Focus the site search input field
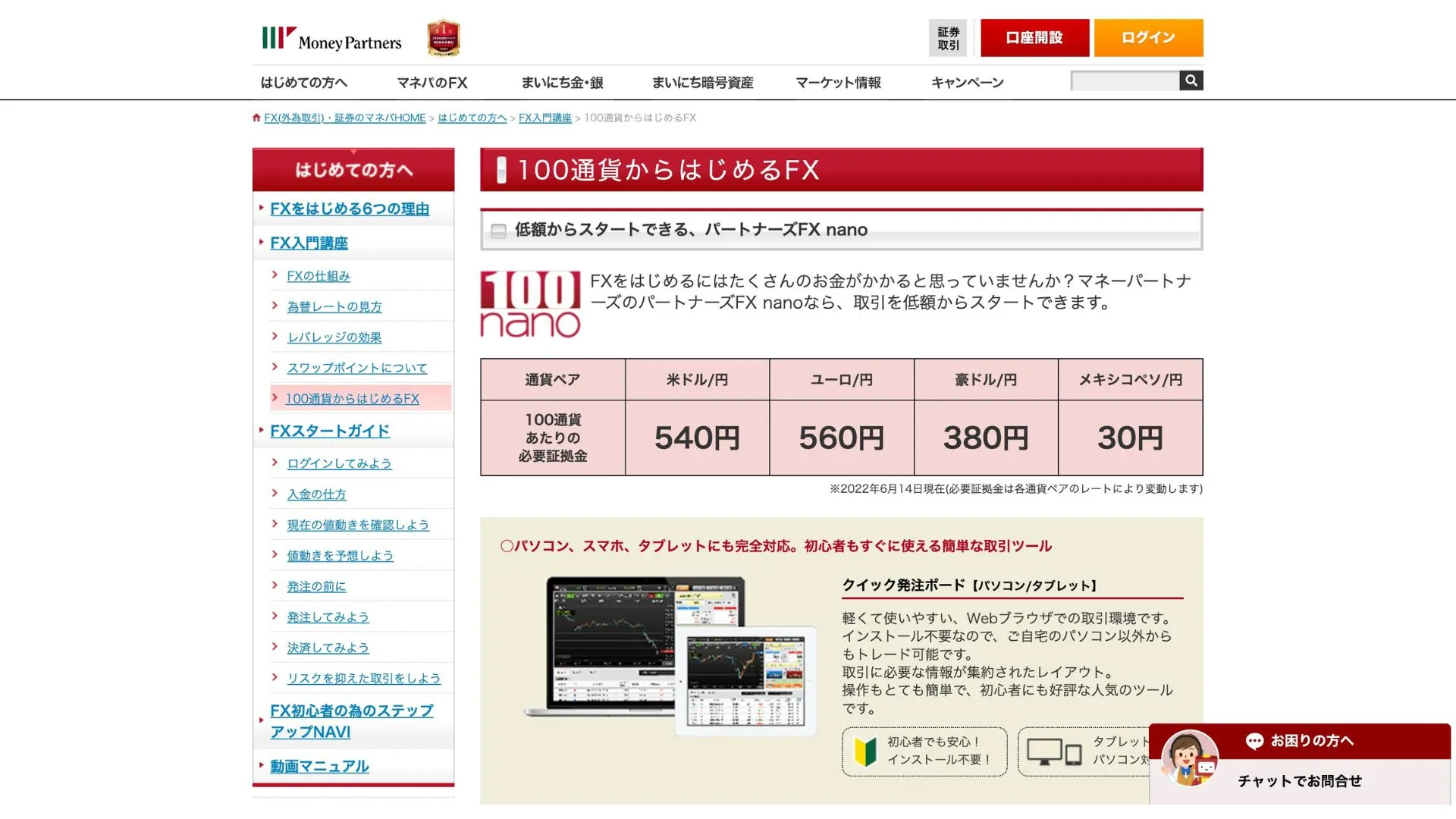 (x=1125, y=80)
